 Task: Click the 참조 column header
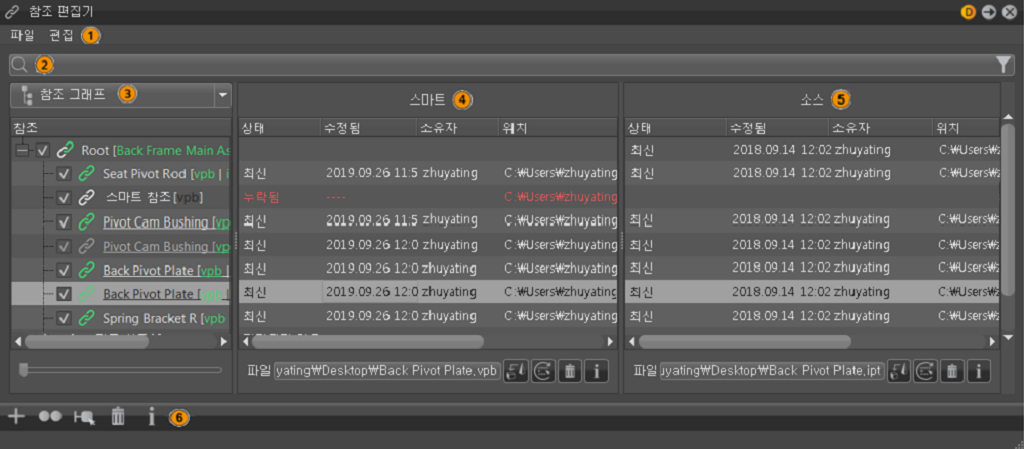click(x=121, y=127)
